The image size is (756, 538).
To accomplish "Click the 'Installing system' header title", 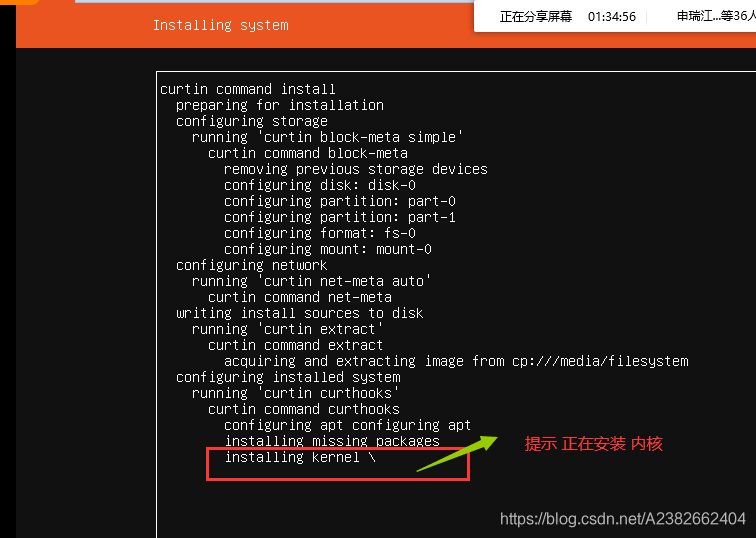I will 220,25.
